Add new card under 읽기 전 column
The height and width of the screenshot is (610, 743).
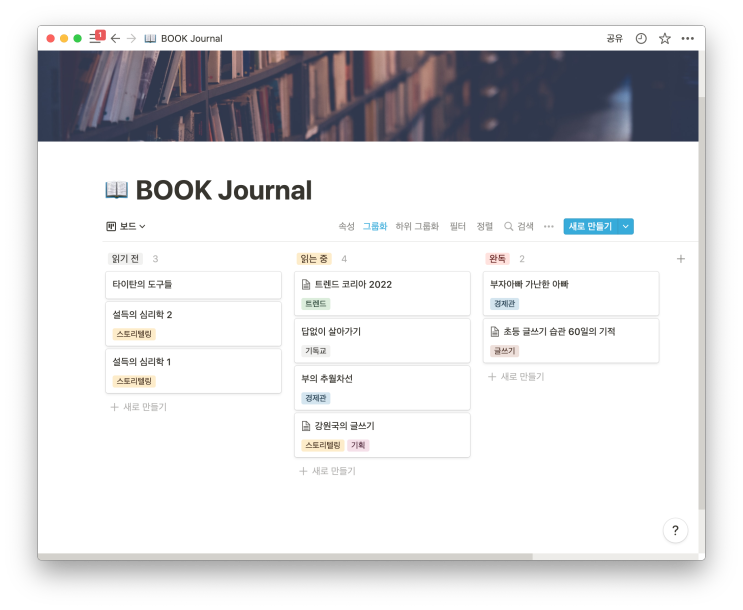(139, 407)
